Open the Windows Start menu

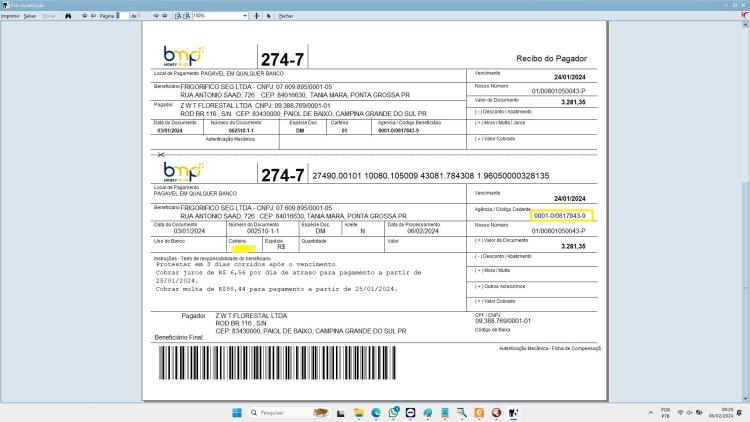(x=237, y=412)
